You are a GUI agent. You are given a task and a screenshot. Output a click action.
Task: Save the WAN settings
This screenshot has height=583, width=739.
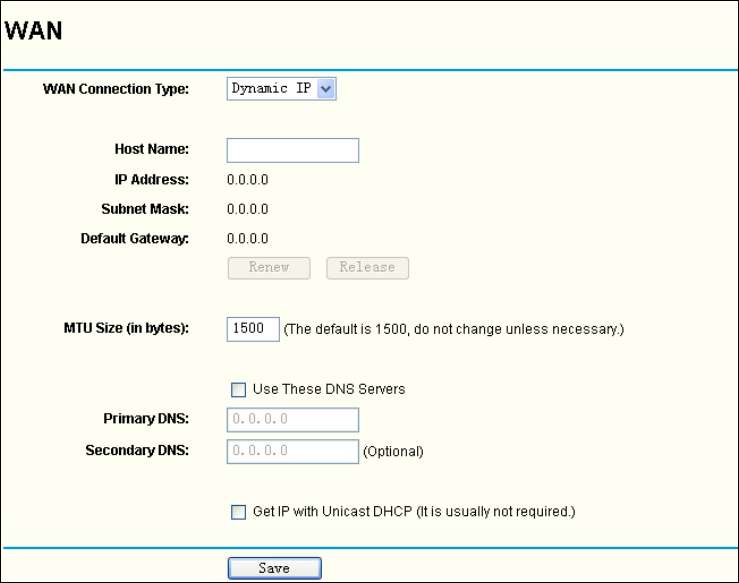coord(275,568)
